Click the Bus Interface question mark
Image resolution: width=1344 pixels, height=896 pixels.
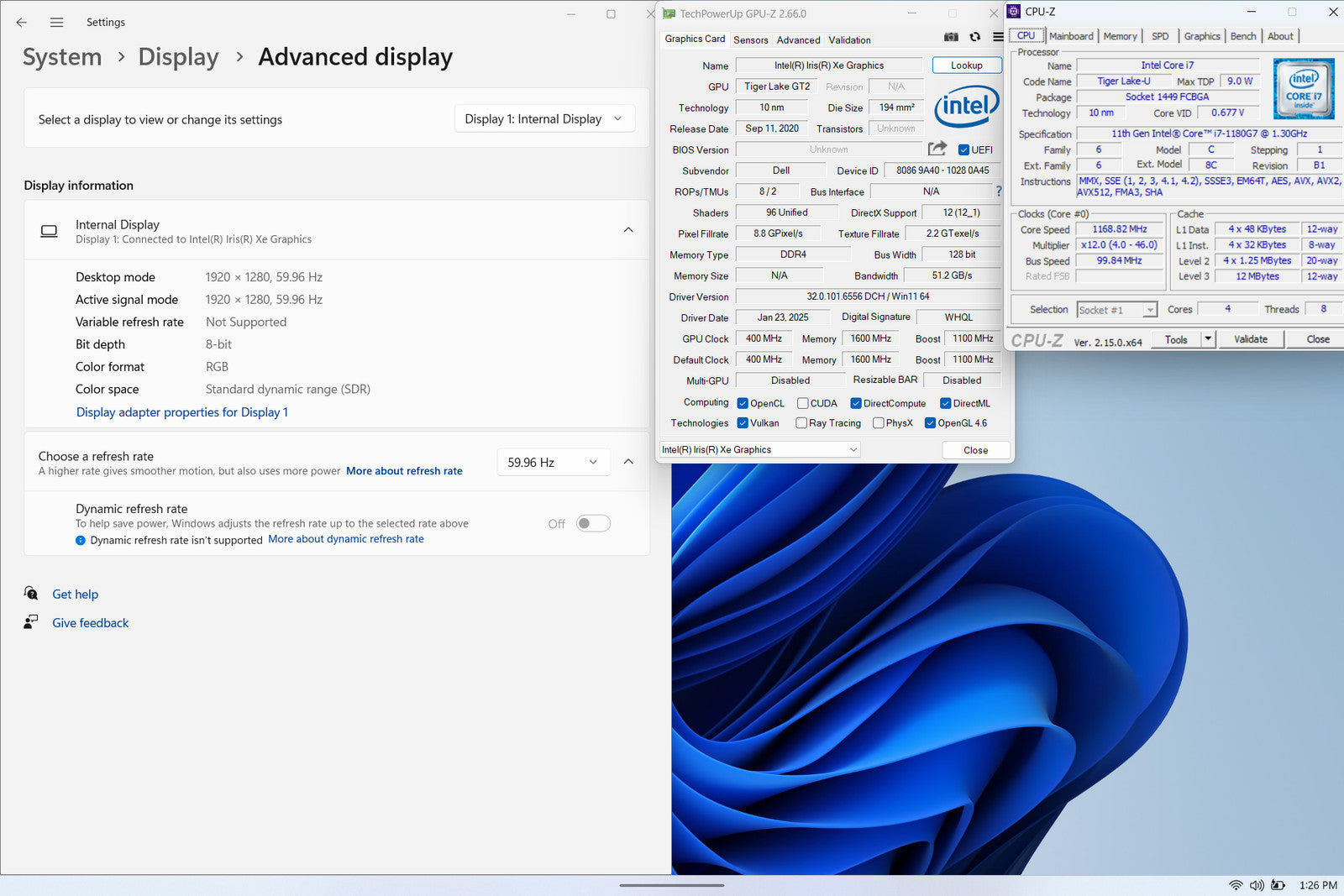point(999,191)
